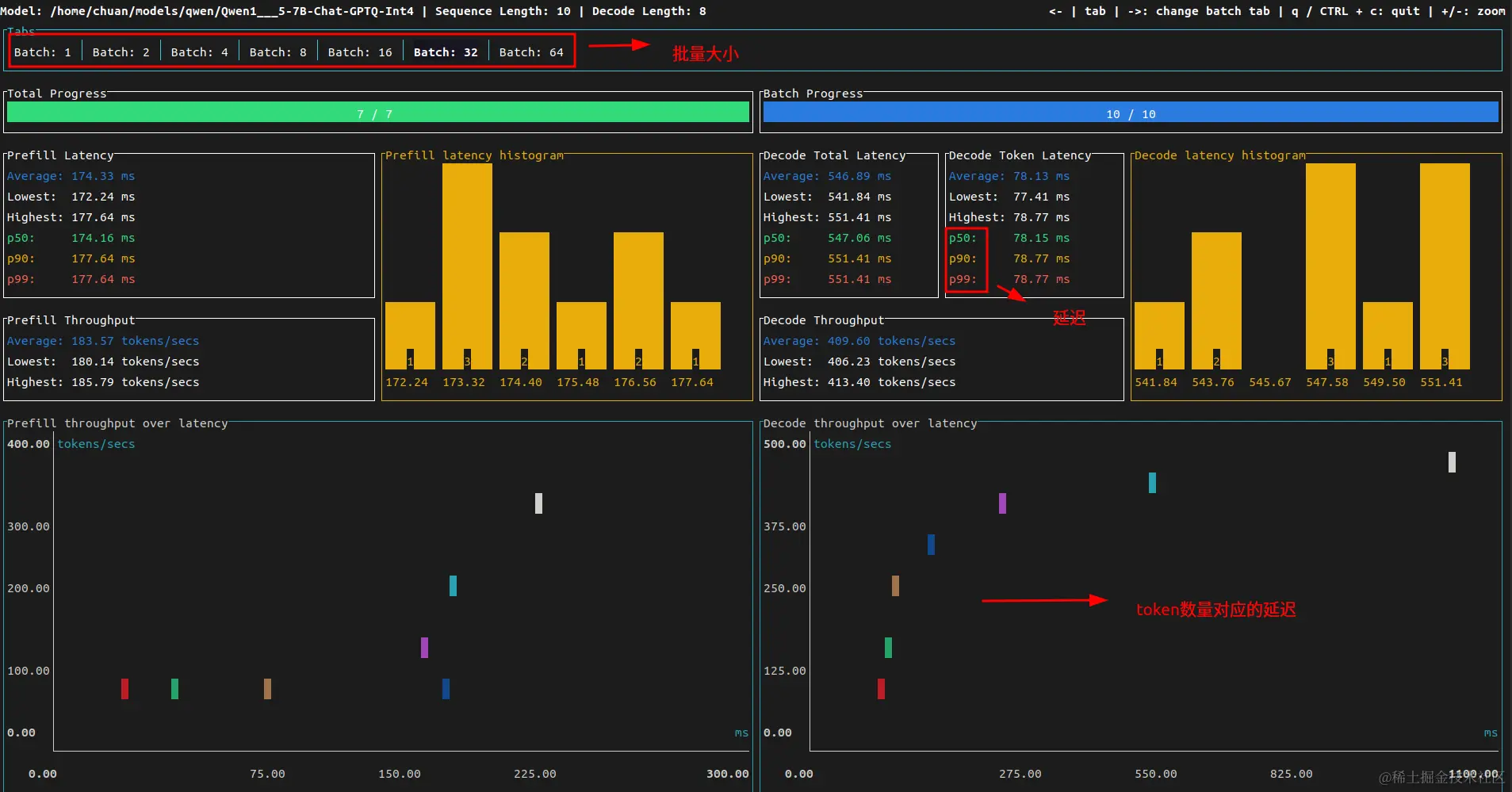This screenshot has width=1512, height=792.
Task: Click the decode histogram bar labeled 543.76
Action: [x=1216, y=300]
